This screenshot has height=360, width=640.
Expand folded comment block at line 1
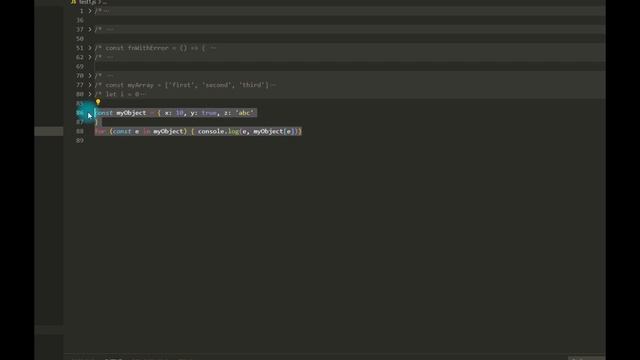pos(90,11)
